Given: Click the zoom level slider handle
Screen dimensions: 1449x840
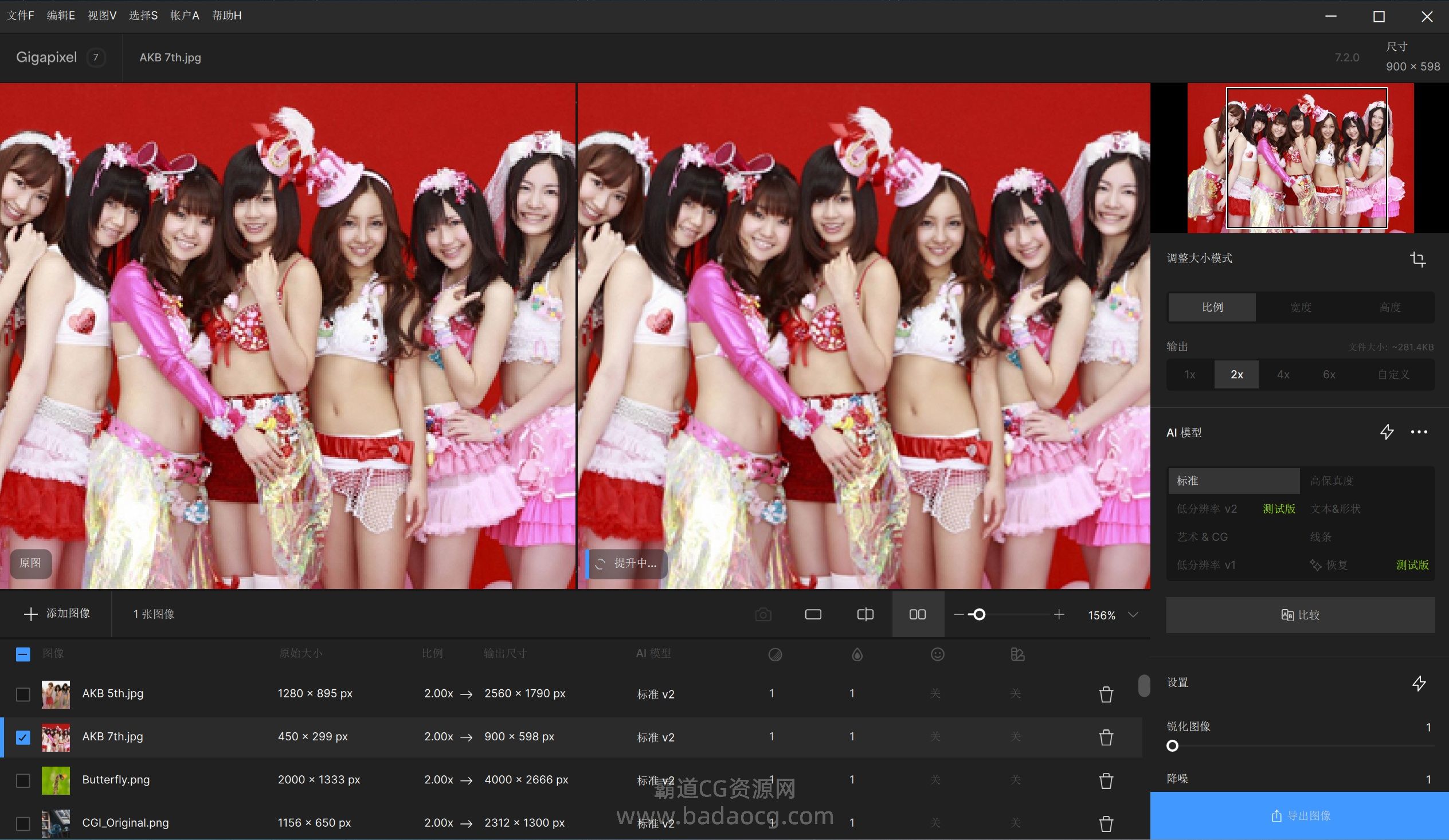Looking at the screenshot, I should click(x=978, y=615).
